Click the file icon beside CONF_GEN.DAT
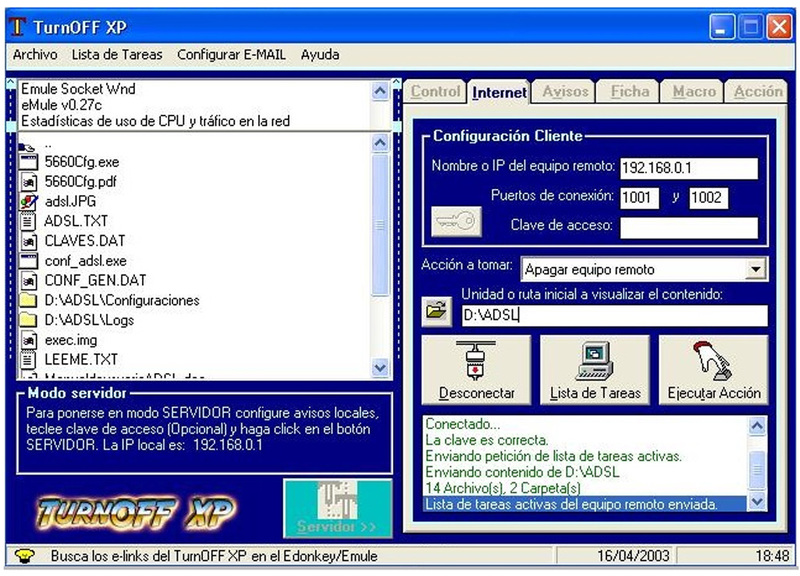The height and width of the screenshot is (576, 800). tap(28, 281)
